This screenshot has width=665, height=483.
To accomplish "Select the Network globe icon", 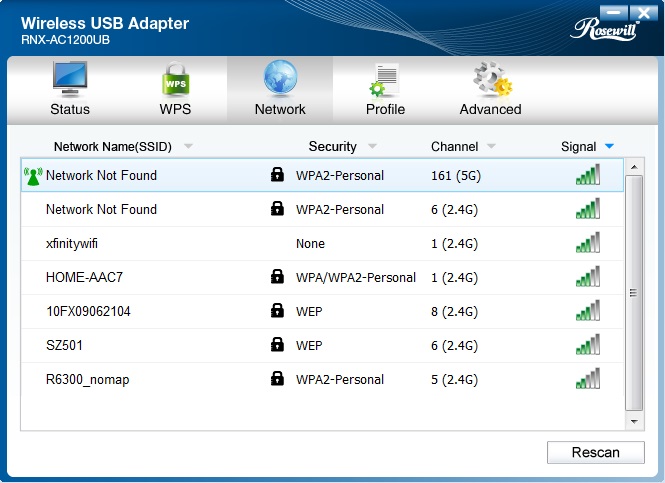I will tap(280, 77).
